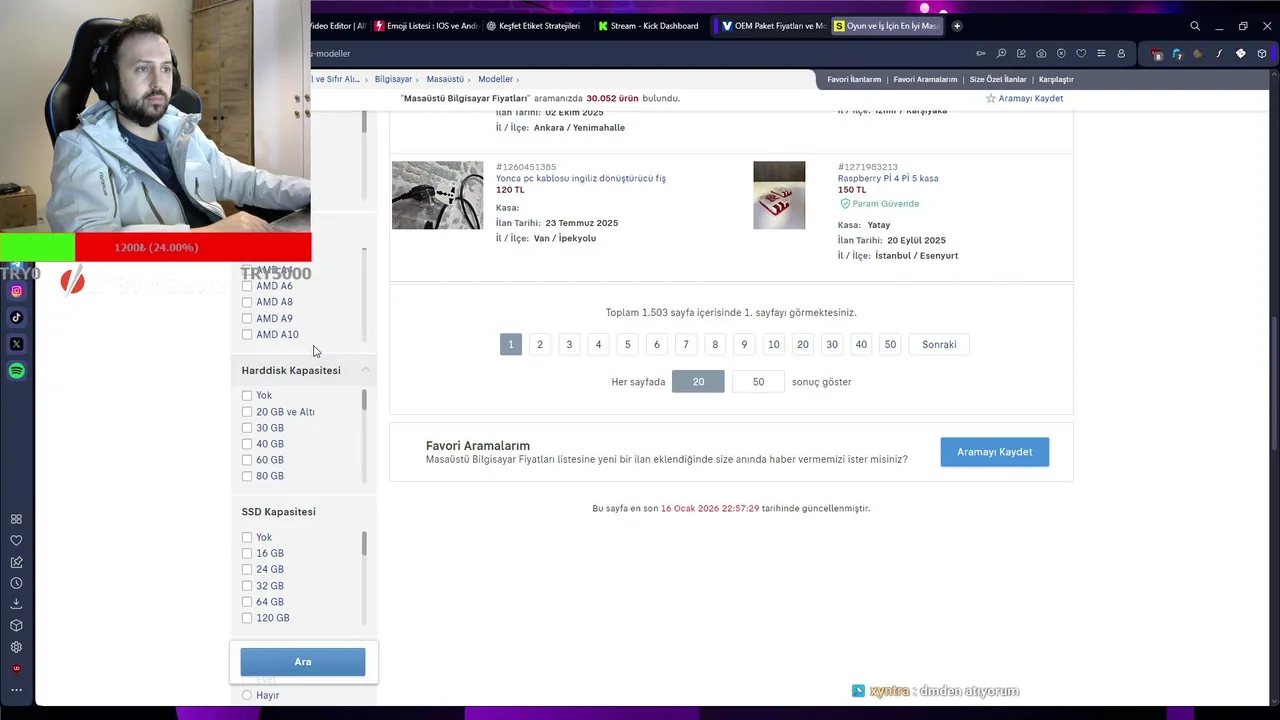The height and width of the screenshot is (720, 1280).
Task: Switch to the Emoji Listesi tab
Action: coord(426,26)
